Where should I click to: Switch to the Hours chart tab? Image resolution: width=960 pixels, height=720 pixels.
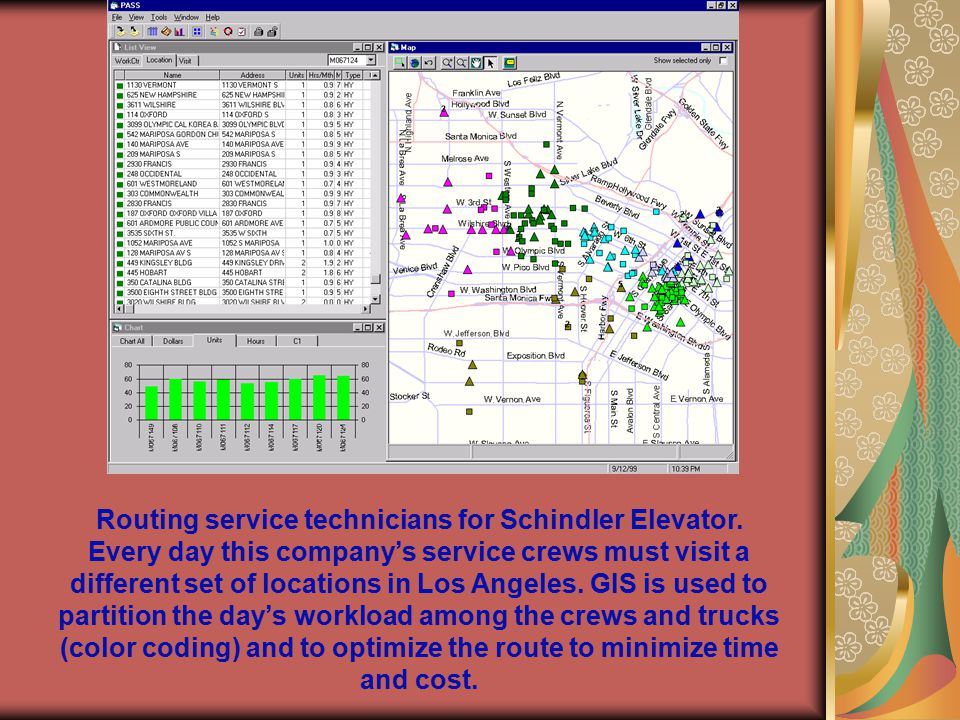[256, 341]
